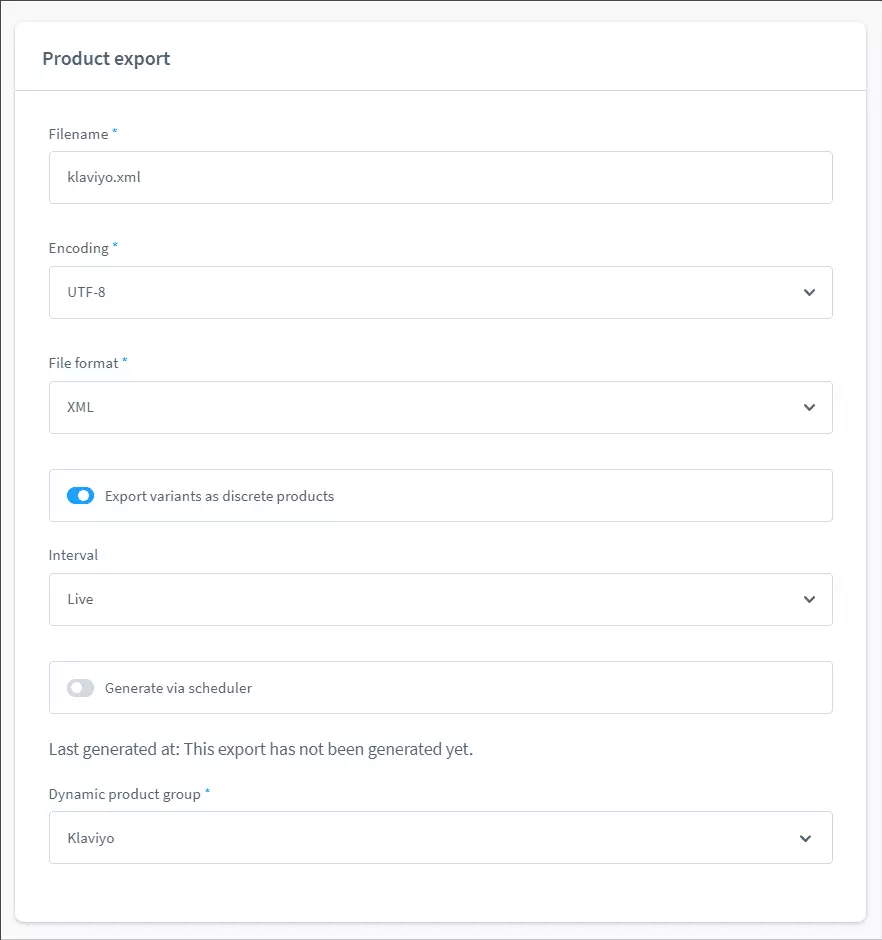
Task: Click the File format label
Action: (84, 363)
